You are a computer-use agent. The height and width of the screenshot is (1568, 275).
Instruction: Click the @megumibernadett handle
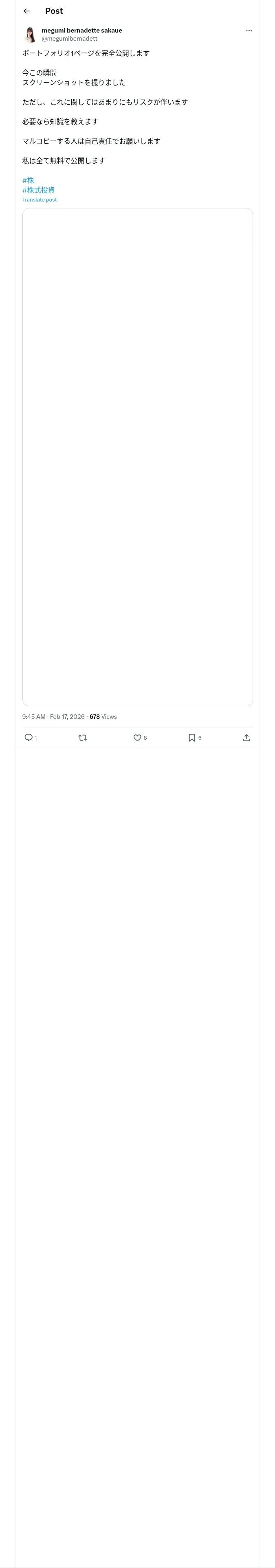(70, 38)
